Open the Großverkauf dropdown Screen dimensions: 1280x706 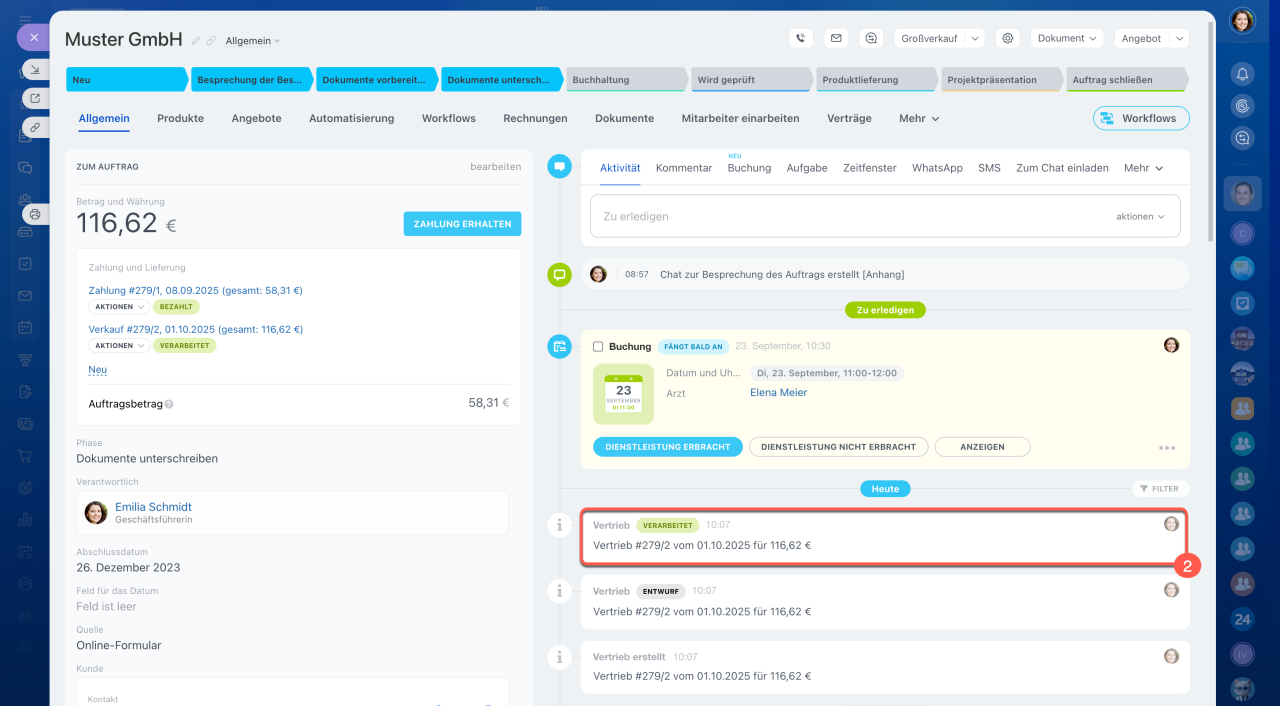tap(939, 38)
